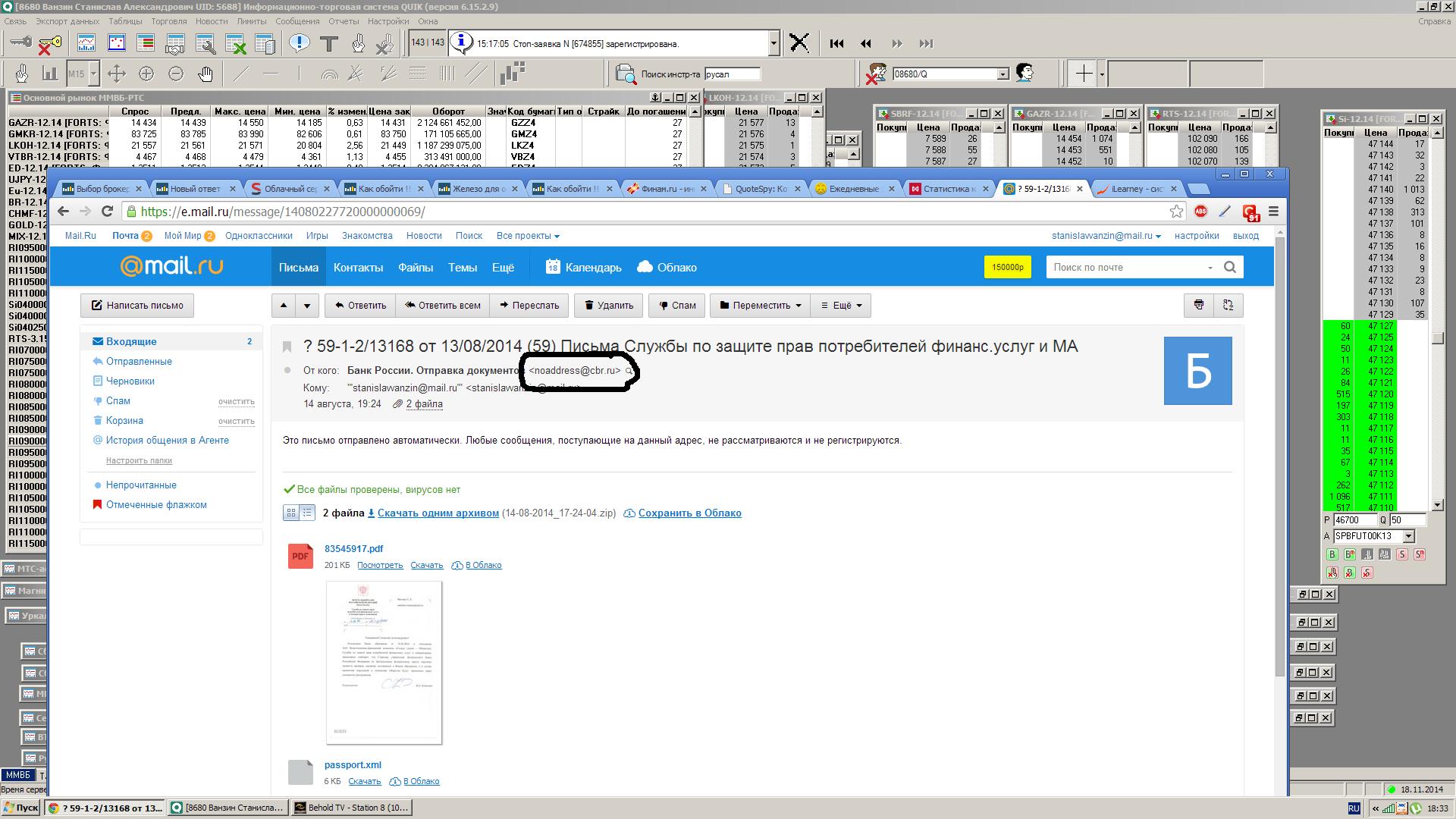The width and height of the screenshot is (1456, 819).
Task: Click the Написать письмо button
Action: (137, 306)
